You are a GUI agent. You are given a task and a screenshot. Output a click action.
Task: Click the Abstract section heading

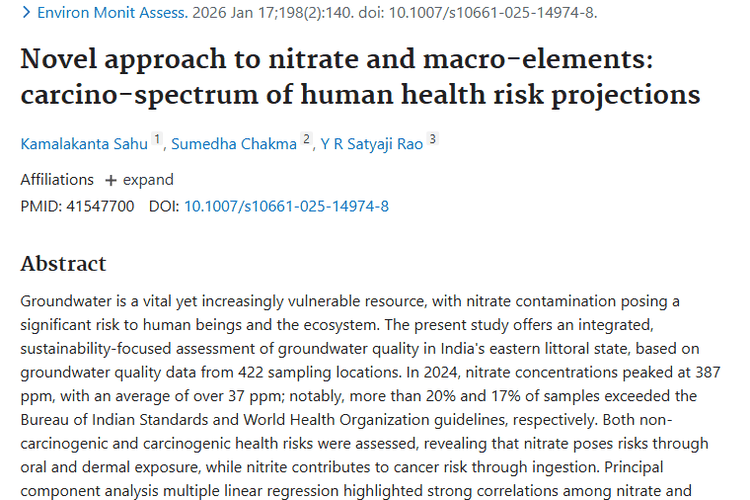pyautogui.click(x=63, y=264)
